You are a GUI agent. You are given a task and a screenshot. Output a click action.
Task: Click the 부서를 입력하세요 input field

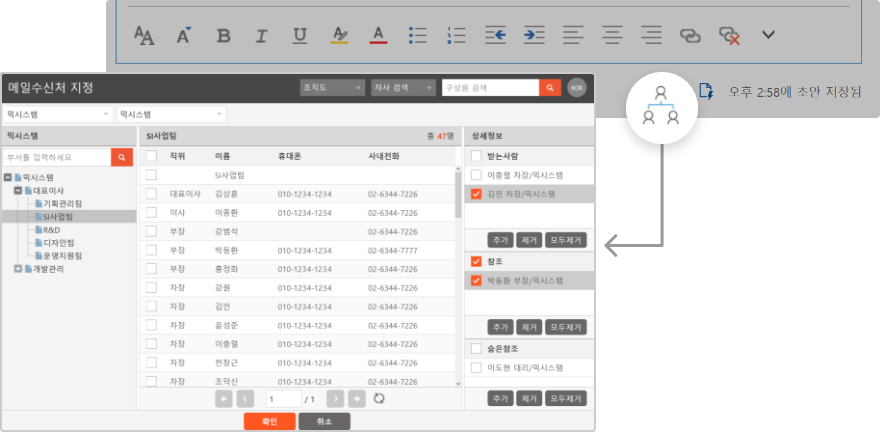(x=57, y=158)
